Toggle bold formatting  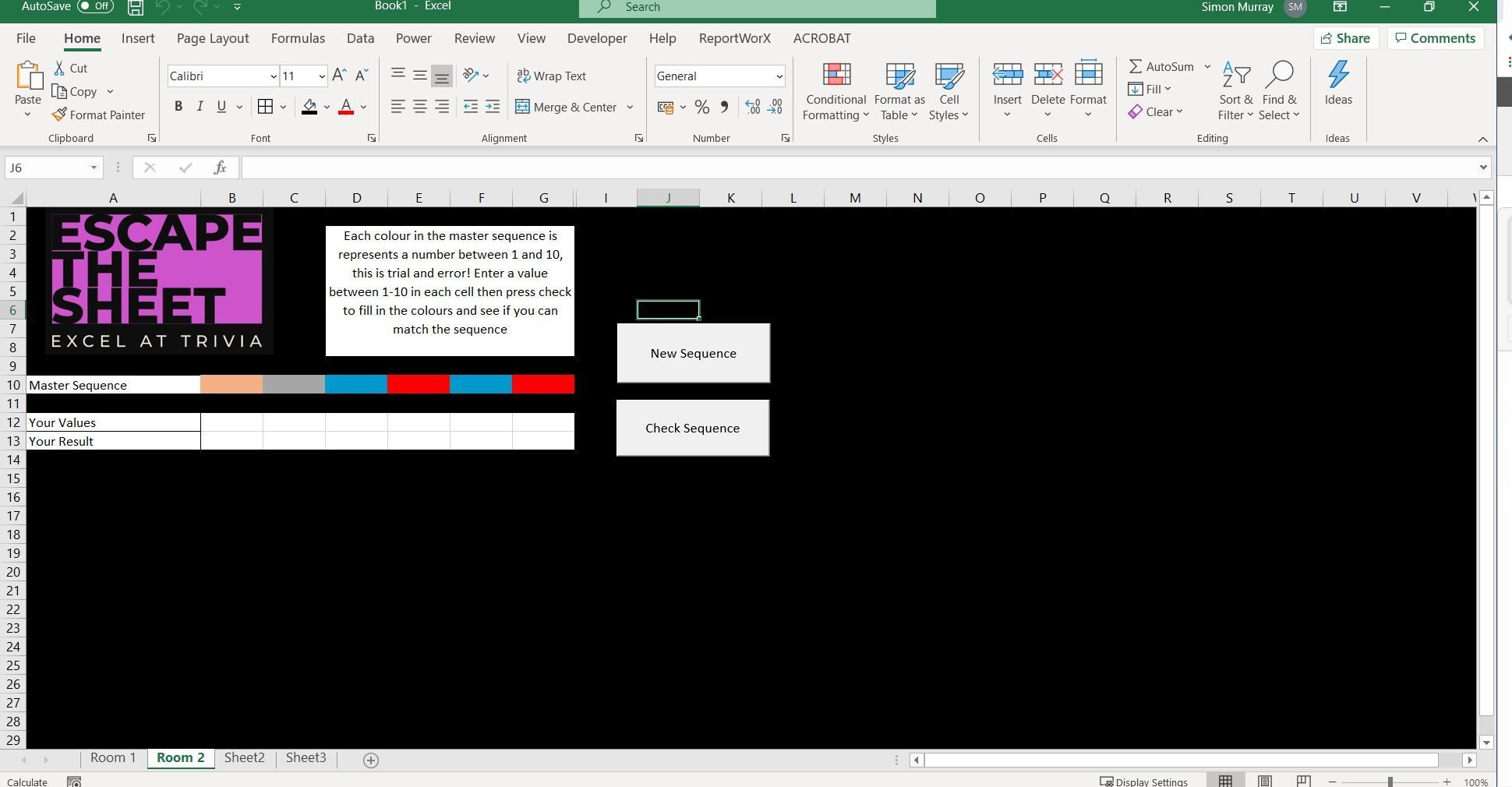(178, 106)
